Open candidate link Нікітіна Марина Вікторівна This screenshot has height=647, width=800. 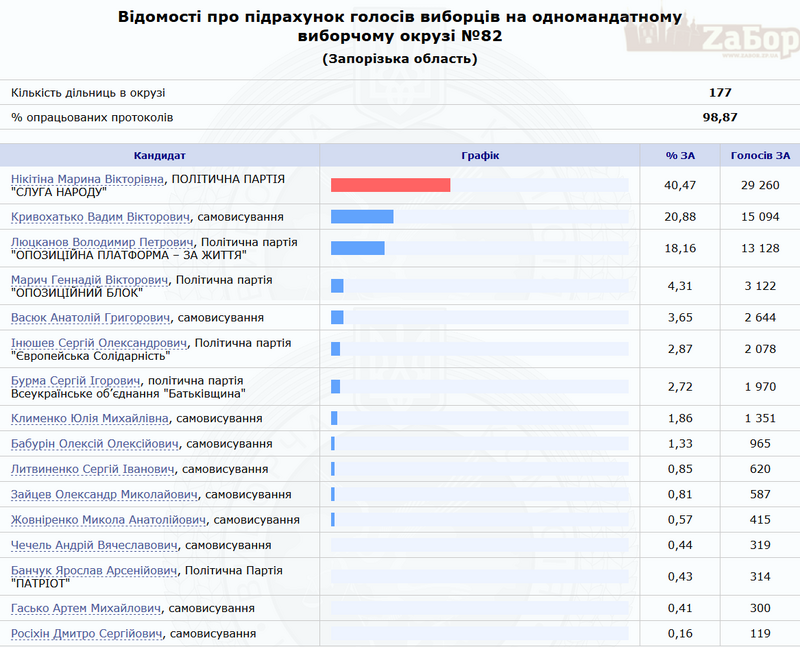coord(88,179)
